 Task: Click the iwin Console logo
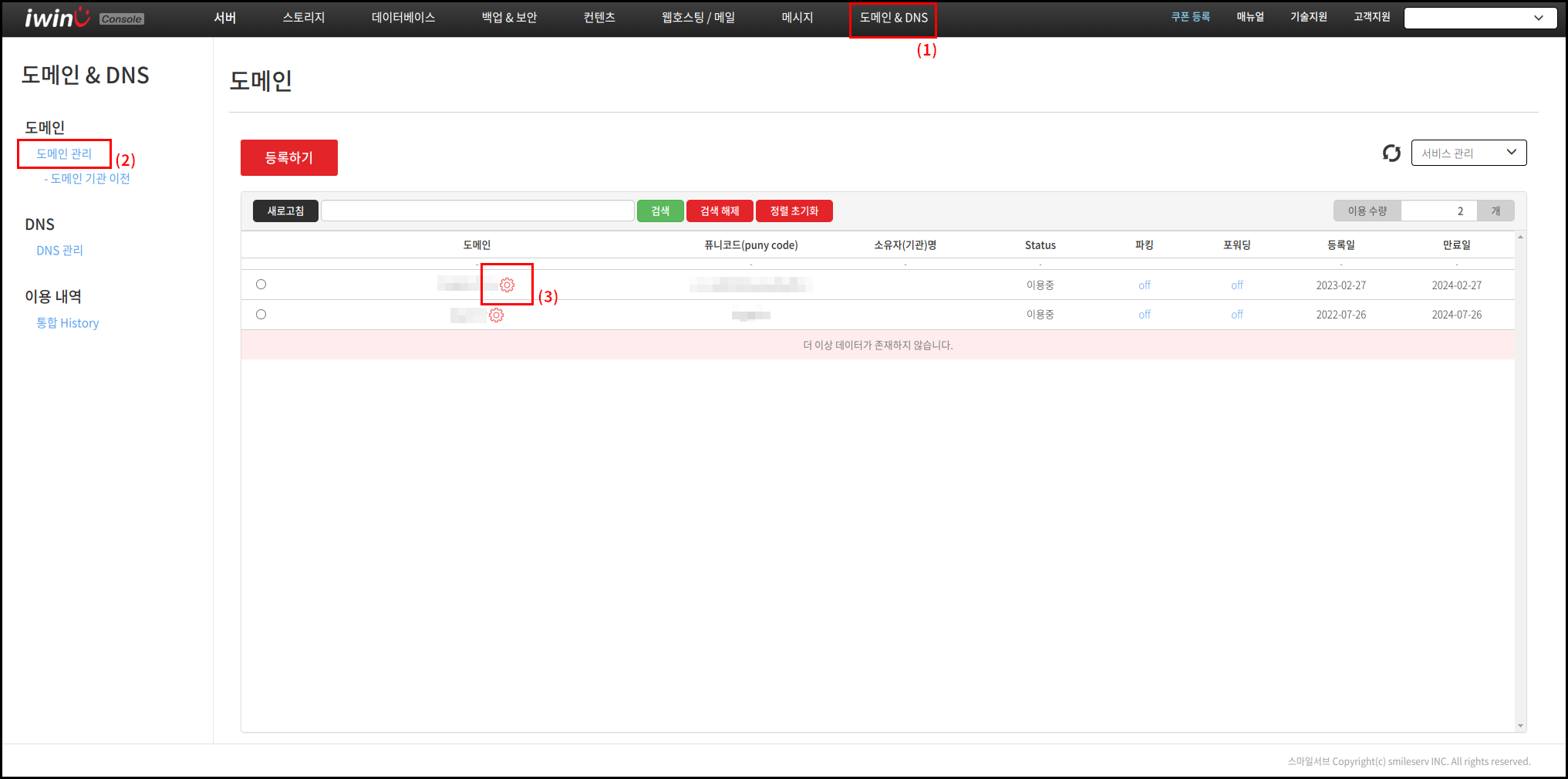click(x=83, y=18)
